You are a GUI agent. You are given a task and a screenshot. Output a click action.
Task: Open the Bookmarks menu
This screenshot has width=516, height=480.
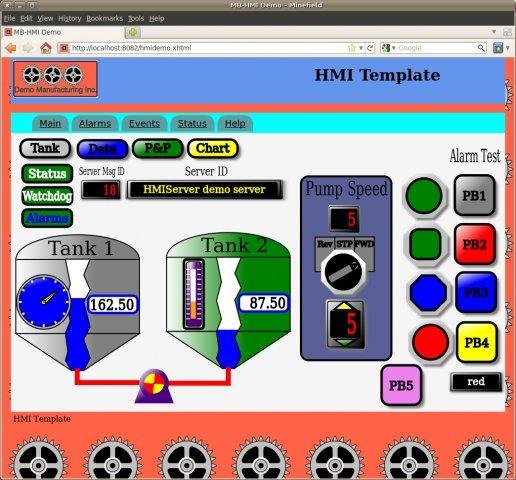(104, 18)
